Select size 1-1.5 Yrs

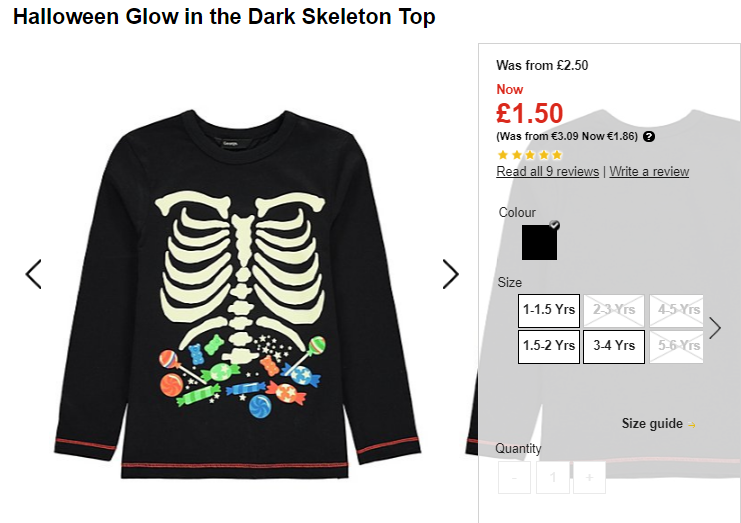pyautogui.click(x=549, y=310)
